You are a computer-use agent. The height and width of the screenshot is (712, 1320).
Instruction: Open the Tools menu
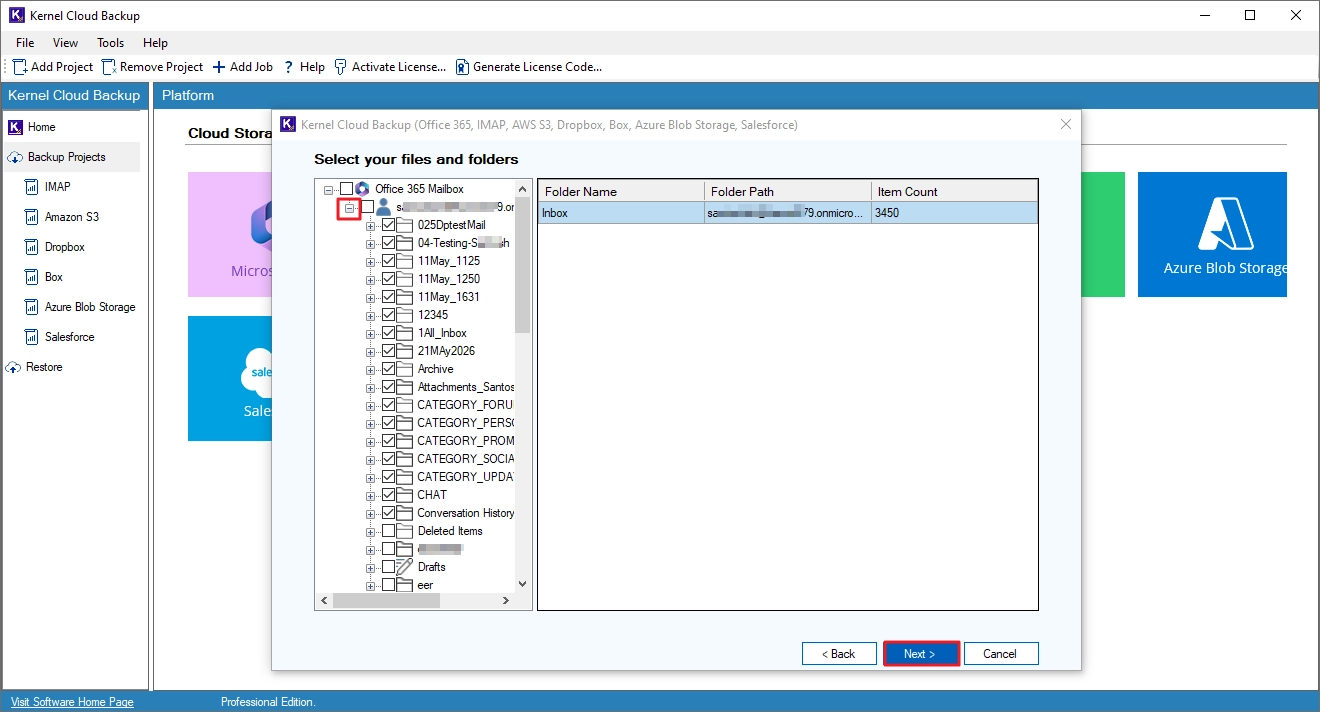click(x=110, y=43)
